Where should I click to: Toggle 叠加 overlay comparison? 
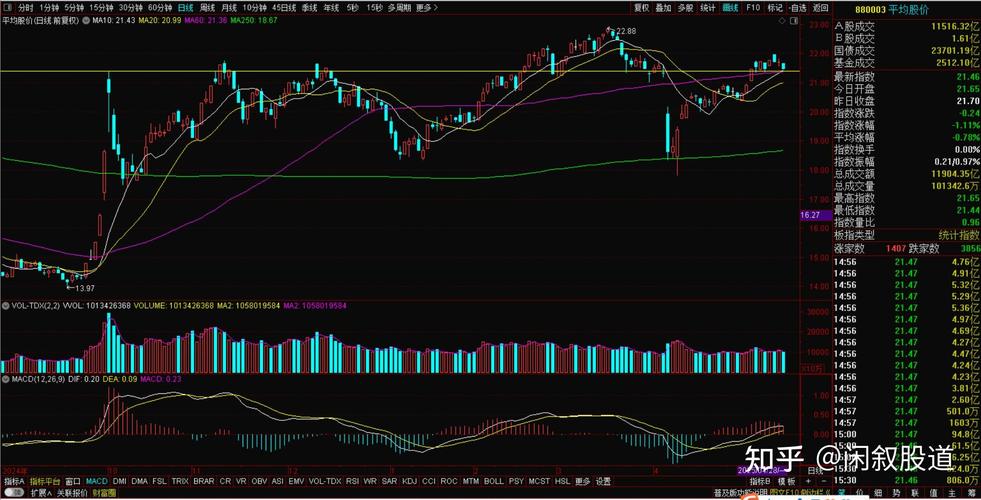pos(663,7)
